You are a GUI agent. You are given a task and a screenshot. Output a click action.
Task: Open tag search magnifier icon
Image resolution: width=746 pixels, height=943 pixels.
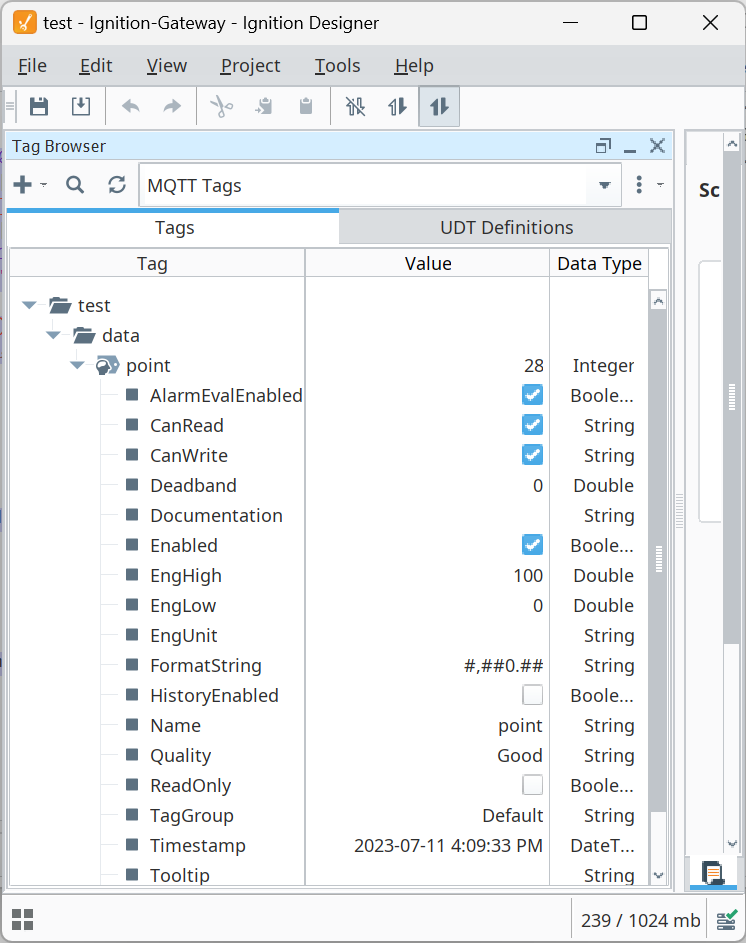pos(75,185)
